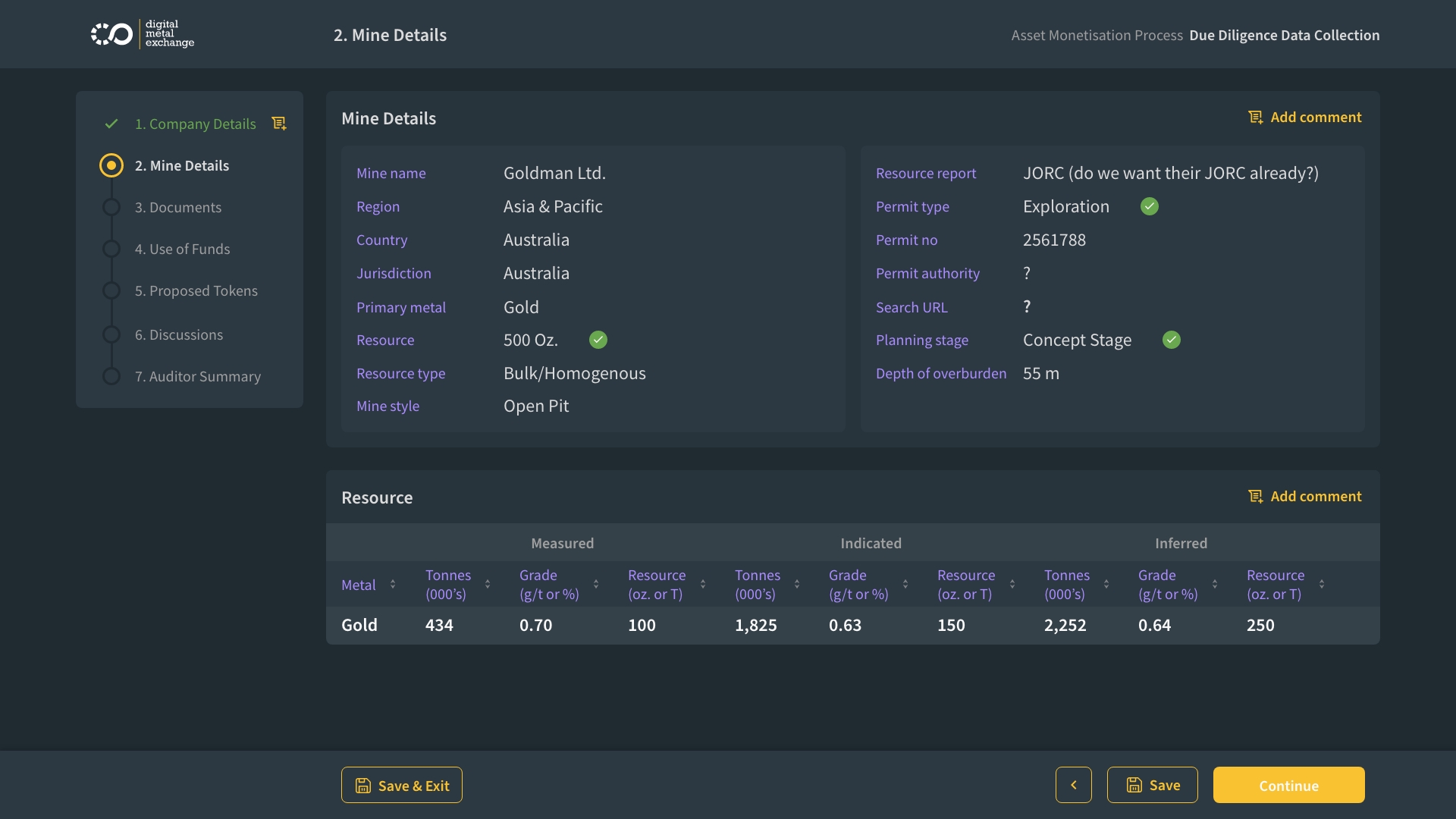Screen dimensions: 1456x819
Task: Add comment on the Resource section
Action: click(1305, 497)
